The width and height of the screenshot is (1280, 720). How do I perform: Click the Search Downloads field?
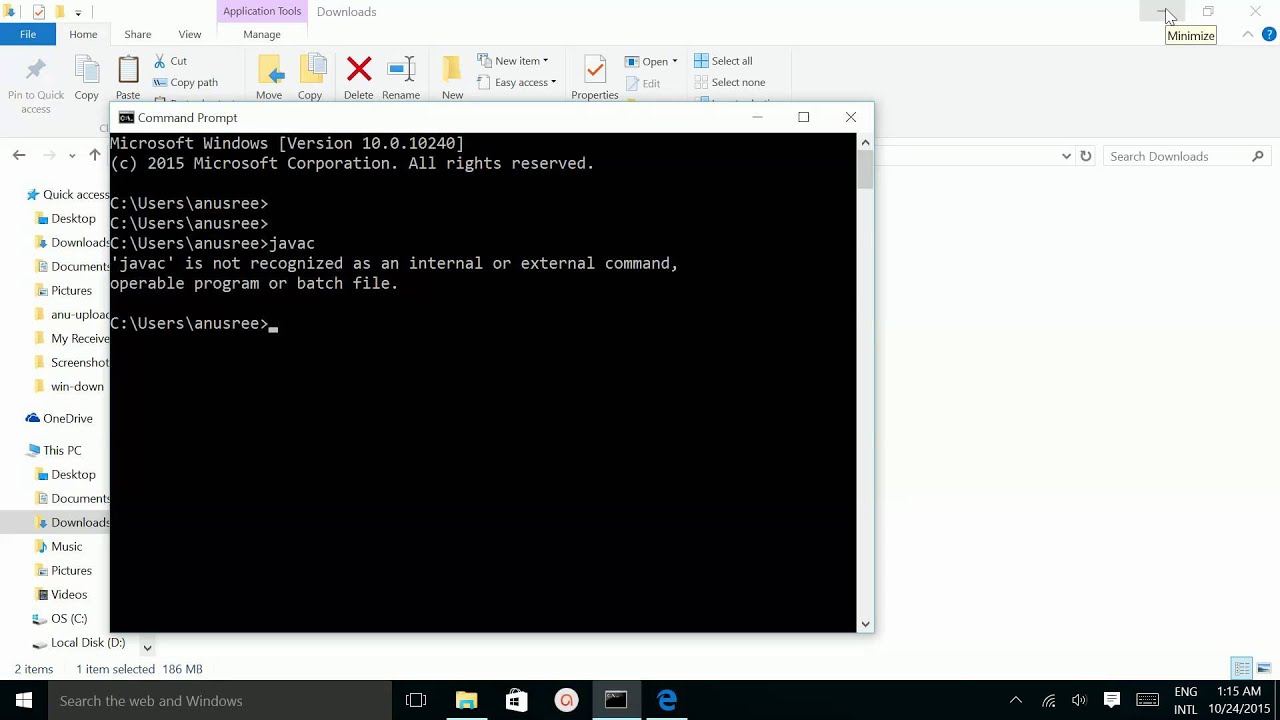pos(1187,156)
